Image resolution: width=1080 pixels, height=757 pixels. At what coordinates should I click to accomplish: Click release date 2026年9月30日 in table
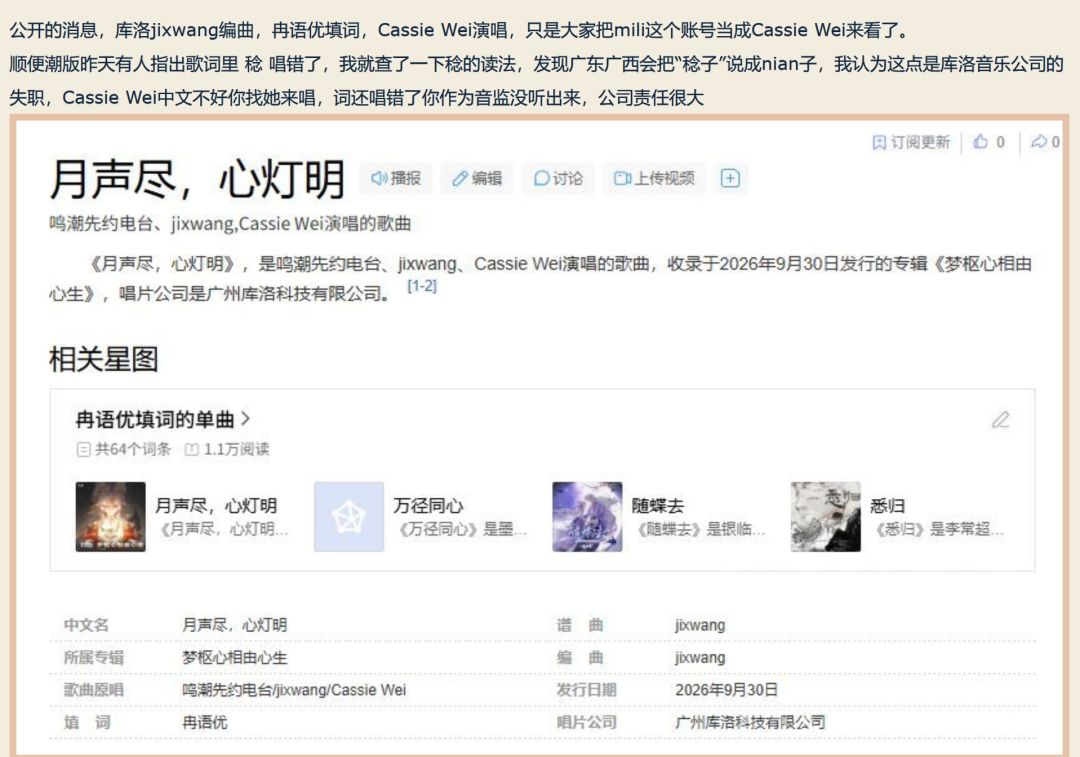coord(726,689)
